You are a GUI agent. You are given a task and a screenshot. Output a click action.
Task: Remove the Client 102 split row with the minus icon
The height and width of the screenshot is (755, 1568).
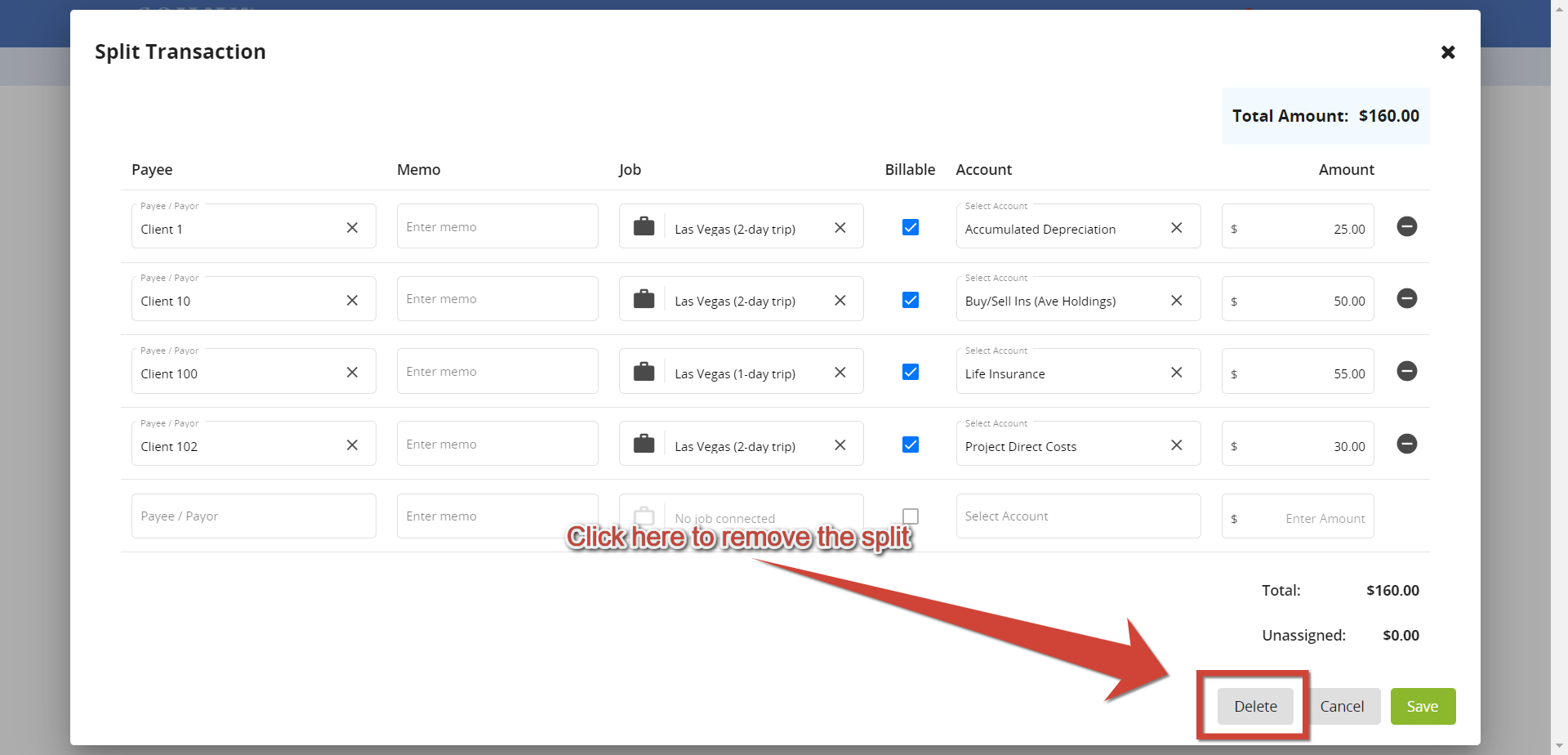tap(1407, 444)
